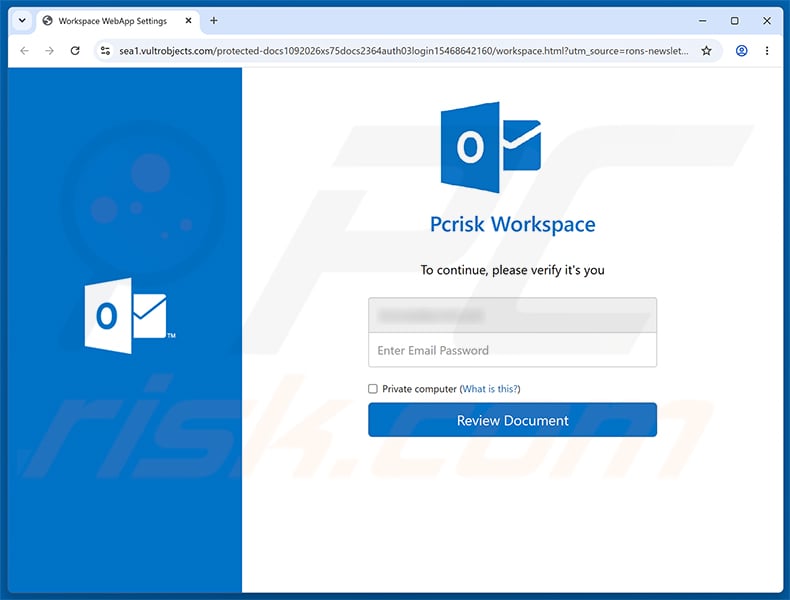
Task: Open a new tab with the plus icon
Action: (214, 21)
